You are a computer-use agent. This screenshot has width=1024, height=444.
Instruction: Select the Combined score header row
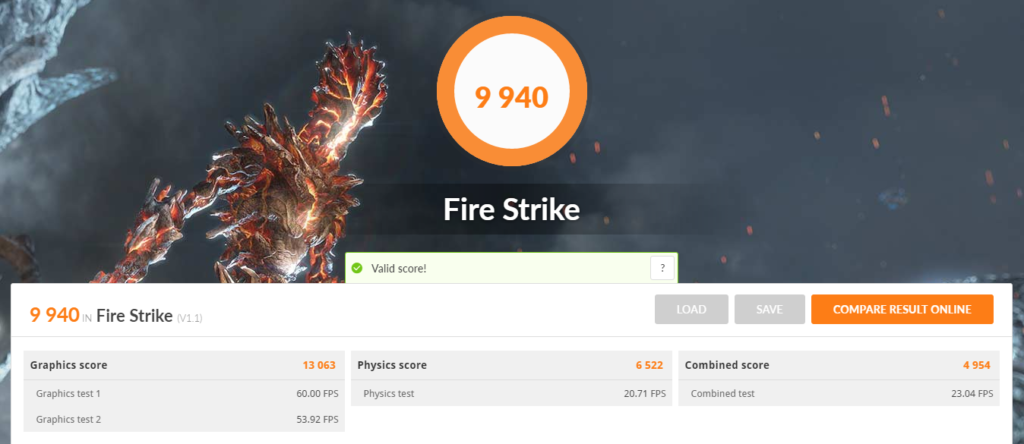[839, 365]
